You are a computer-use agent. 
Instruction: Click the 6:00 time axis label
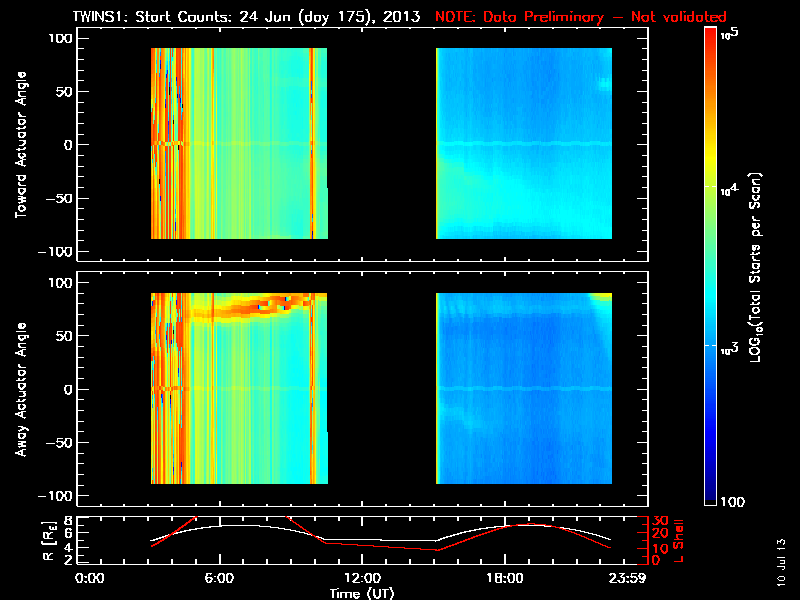click(219, 578)
